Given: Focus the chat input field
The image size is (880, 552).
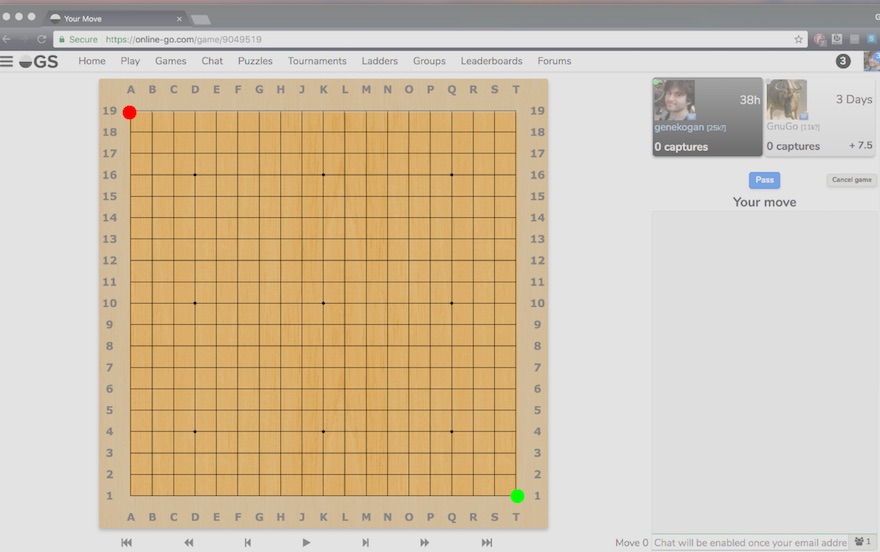Looking at the screenshot, I should (x=750, y=542).
